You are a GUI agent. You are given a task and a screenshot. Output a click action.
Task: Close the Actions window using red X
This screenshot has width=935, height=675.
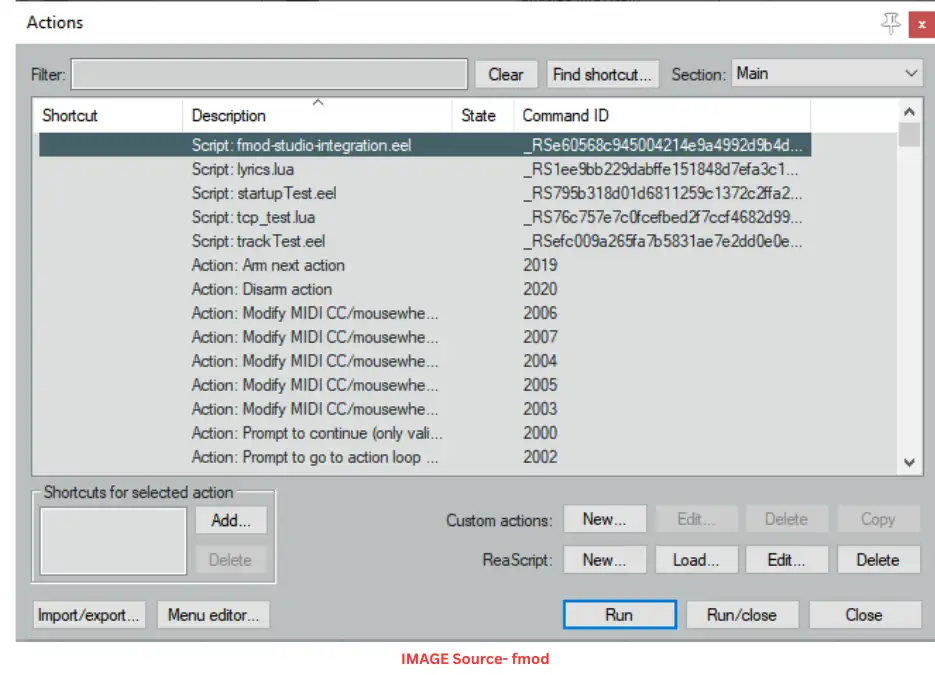point(921,24)
